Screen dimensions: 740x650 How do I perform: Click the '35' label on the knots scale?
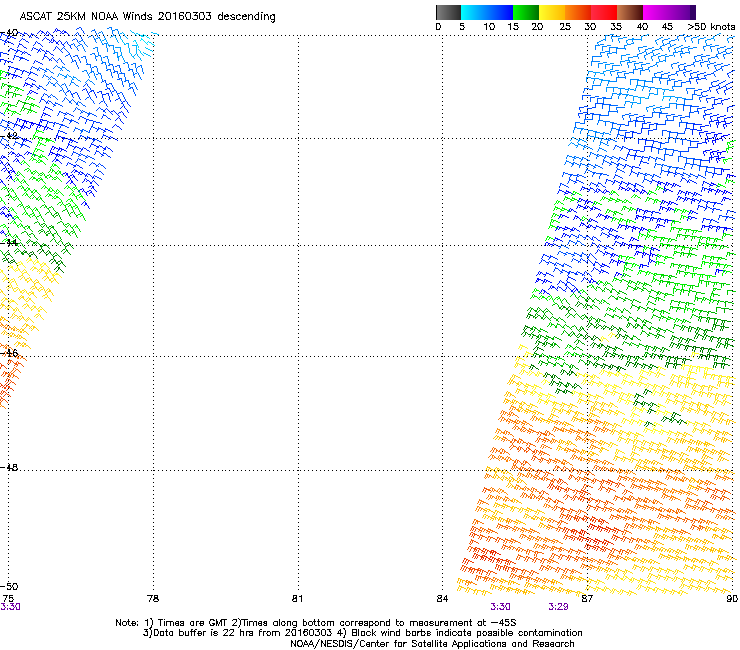pyautogui.click(x=616, y=27)
